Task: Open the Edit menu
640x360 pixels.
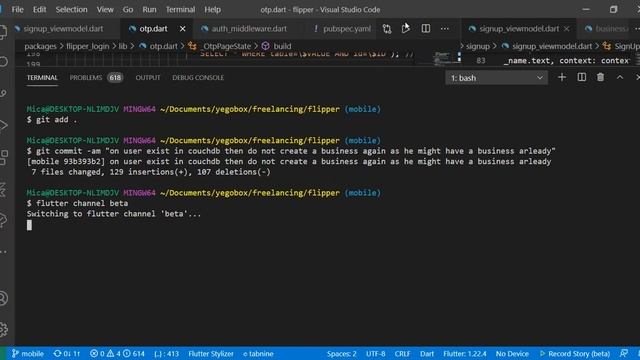Action: (x=40, y=9)
